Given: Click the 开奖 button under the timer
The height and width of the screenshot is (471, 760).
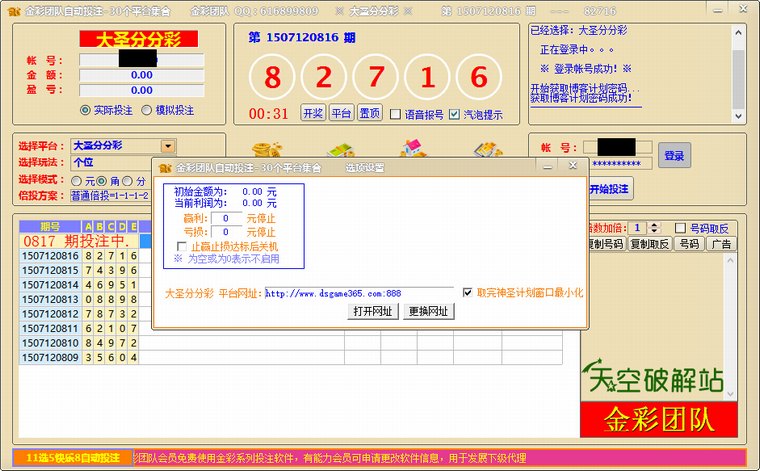Looking at the screenshot, I should [x=313, y=114].
